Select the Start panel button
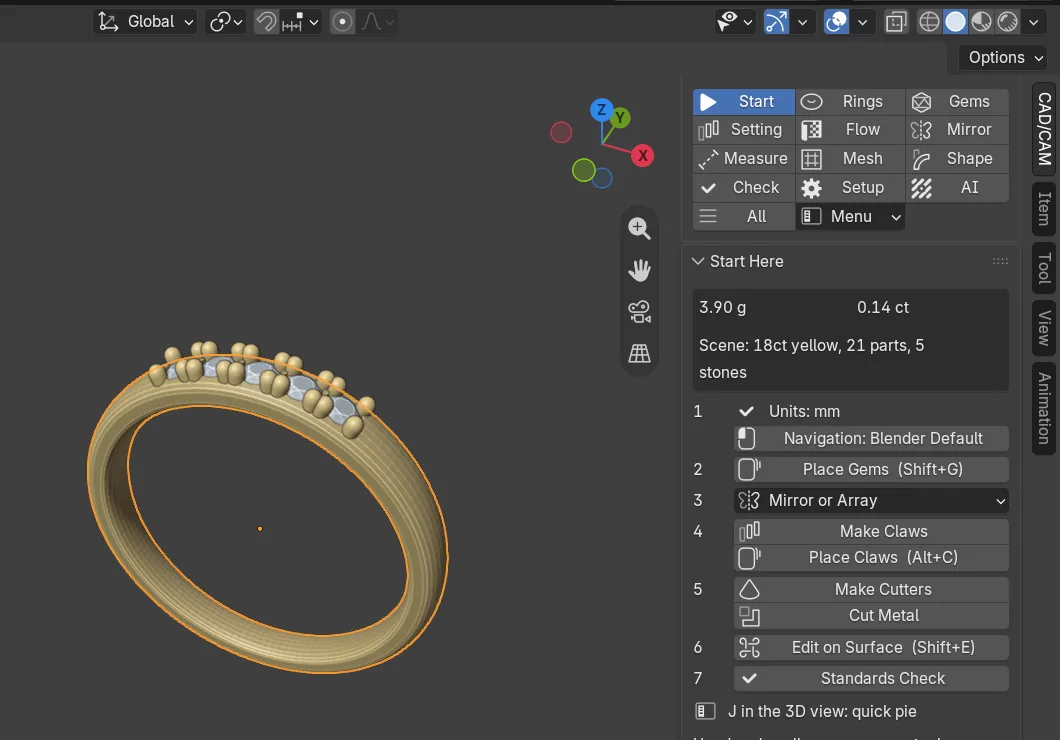Viewport: 1060px width, 740px height. (x=744, y=101)
